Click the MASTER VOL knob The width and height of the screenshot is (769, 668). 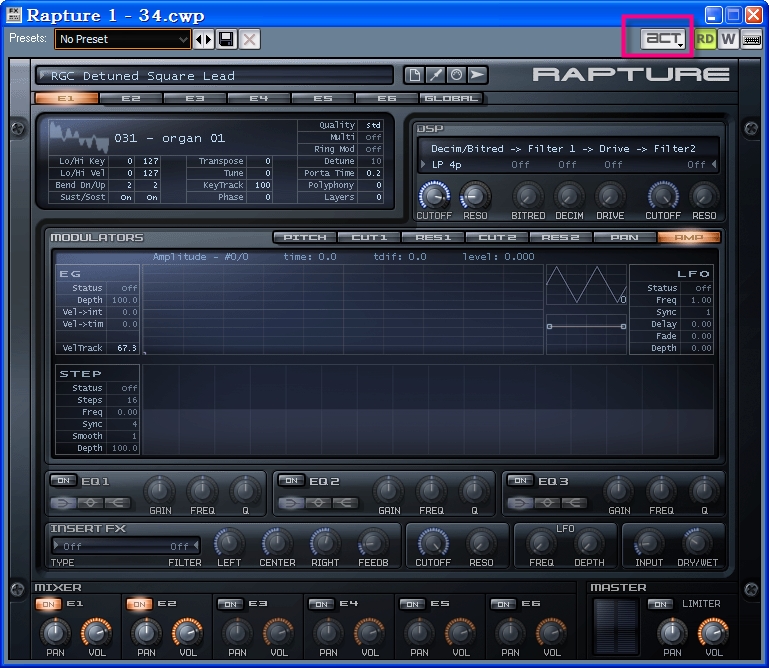pos(714,633)
